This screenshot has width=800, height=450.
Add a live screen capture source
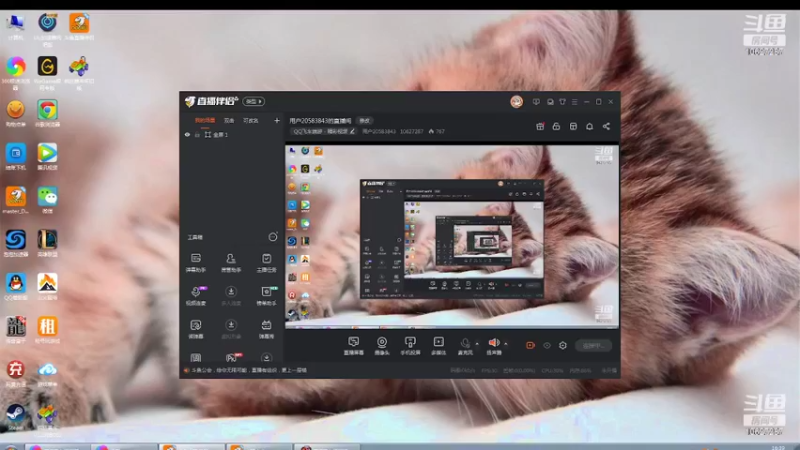(x=354, y=345)
